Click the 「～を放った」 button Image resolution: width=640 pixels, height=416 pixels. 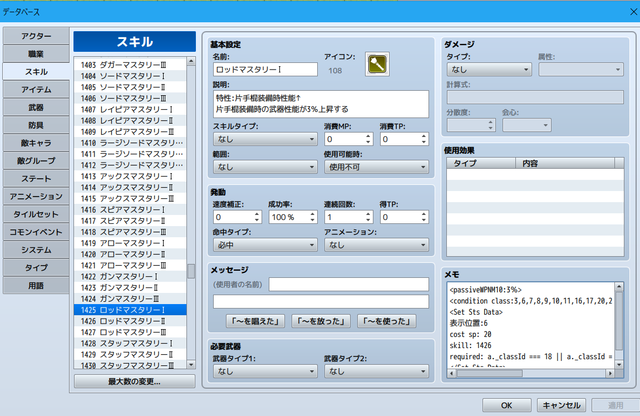pos(321,321)
